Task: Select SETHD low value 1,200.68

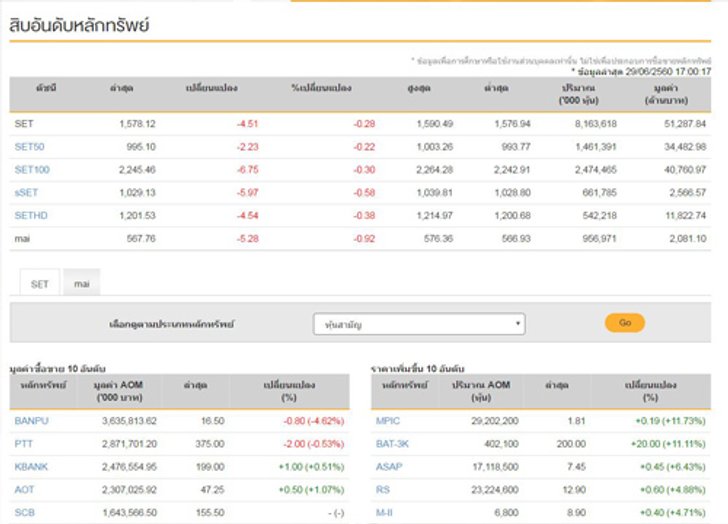Action: coord(513,215)
